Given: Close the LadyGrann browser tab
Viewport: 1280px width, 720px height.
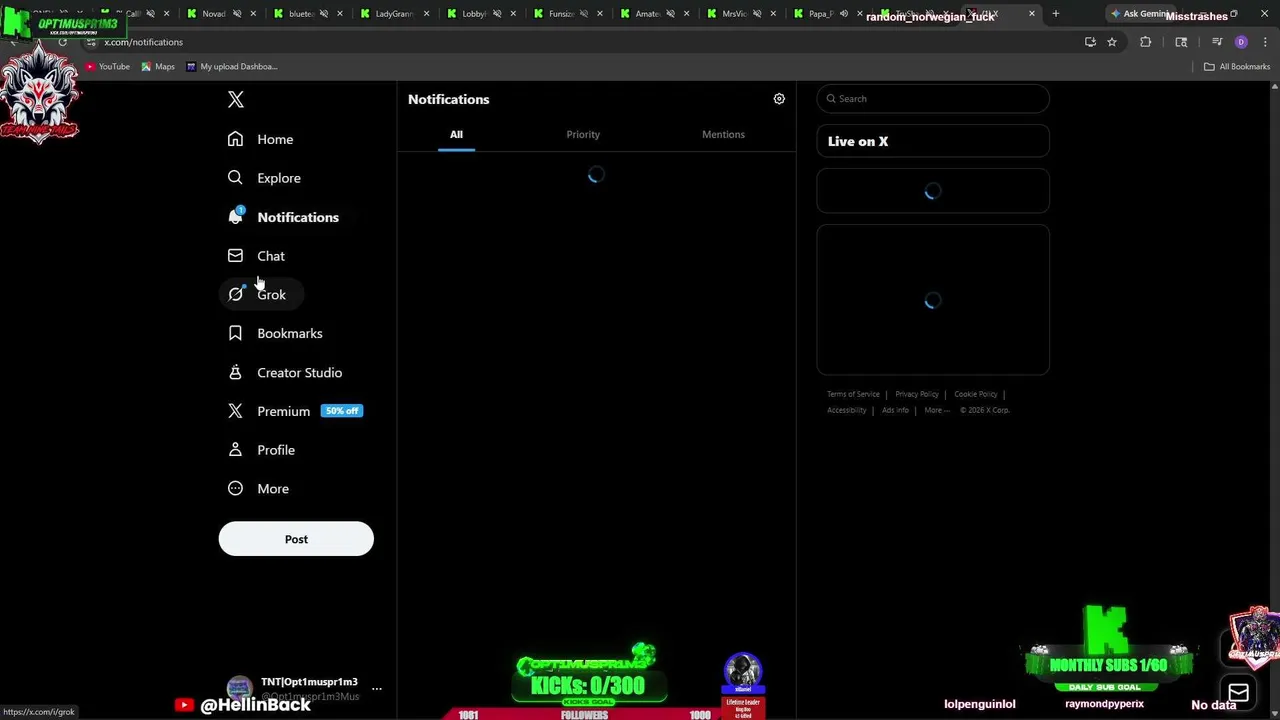Looking at the screenshot, I should click(x=427, y=14).
